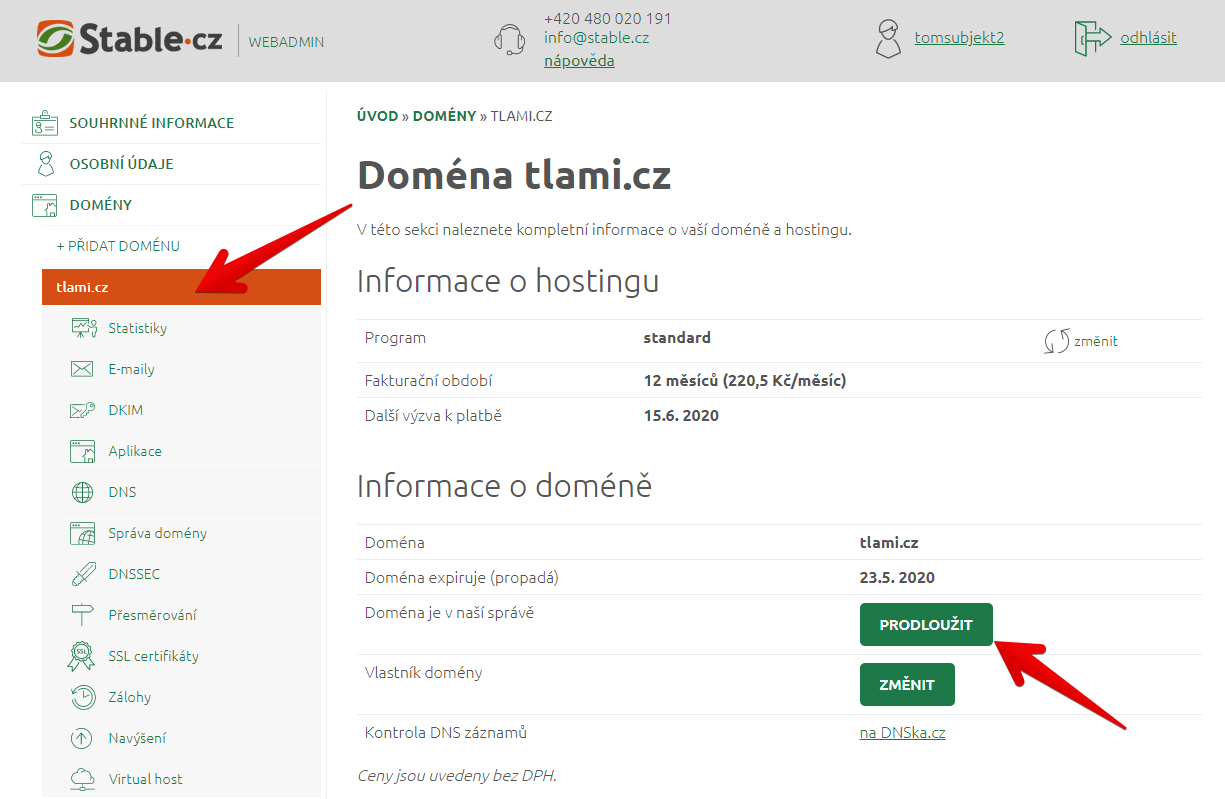
Task: Click the změnit refresh arrows icon
Action: [x=1056, y=341]
